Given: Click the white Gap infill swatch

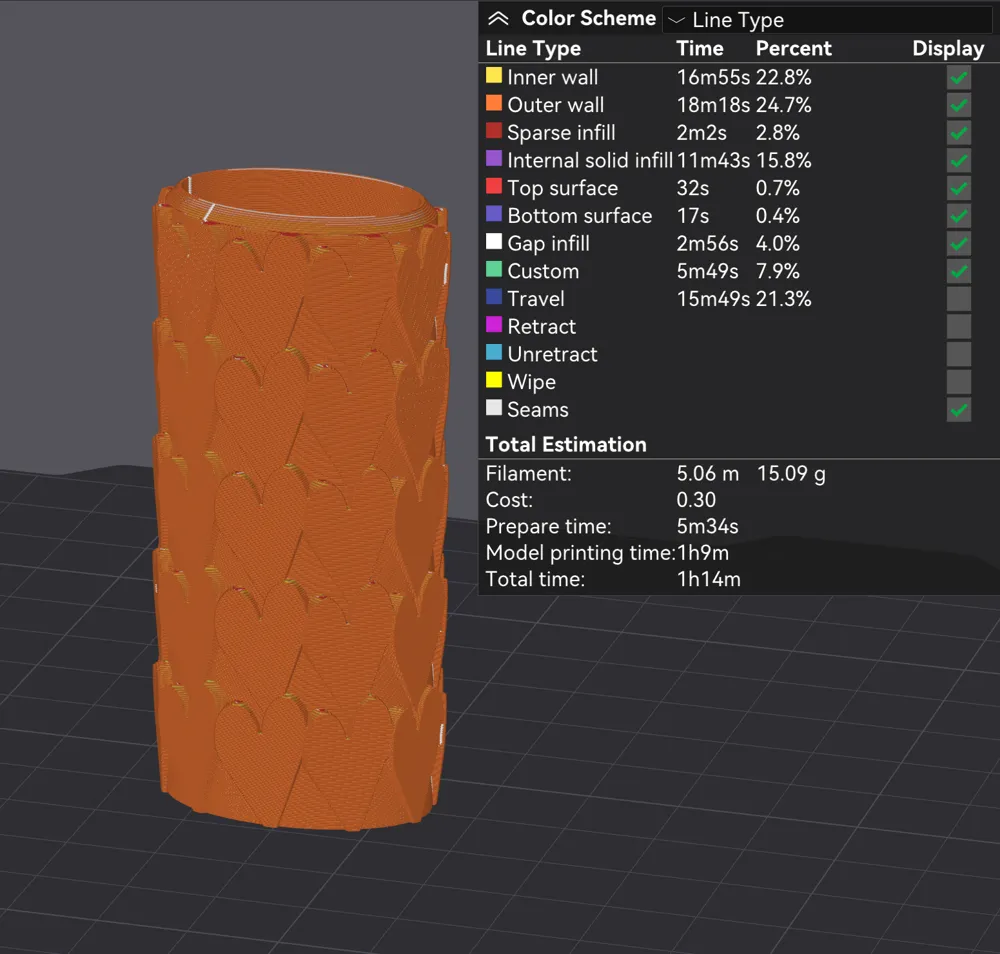Looking at the screenshot, I should (494, 241).
